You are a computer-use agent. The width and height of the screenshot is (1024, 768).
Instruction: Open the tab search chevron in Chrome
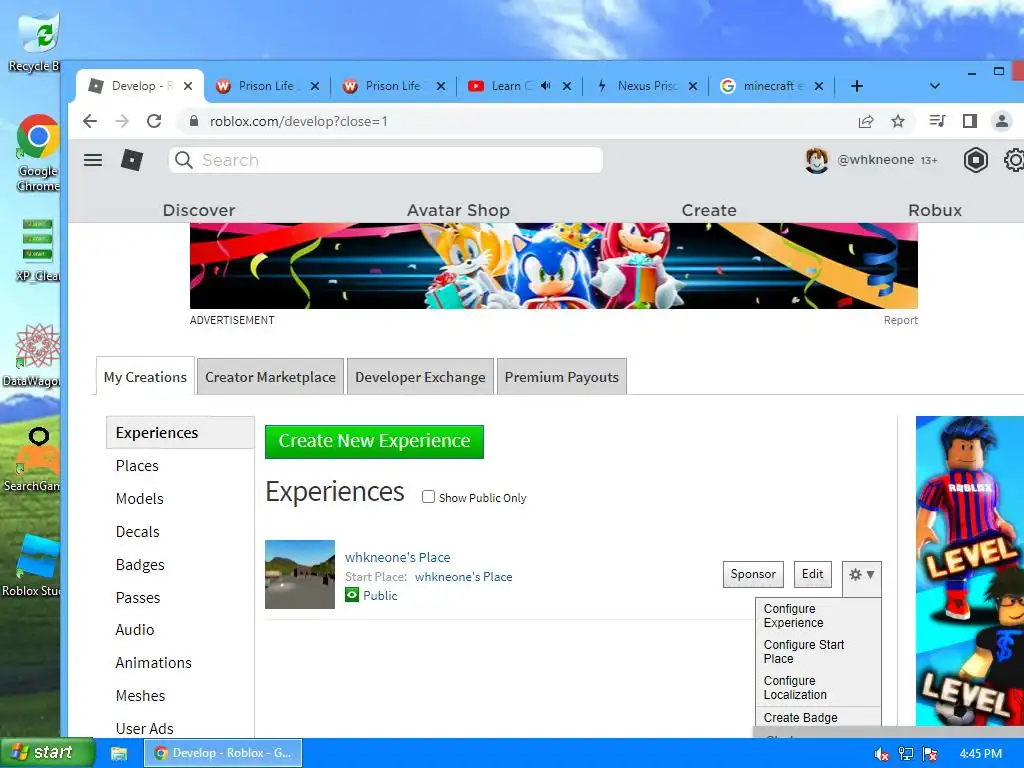935,86
